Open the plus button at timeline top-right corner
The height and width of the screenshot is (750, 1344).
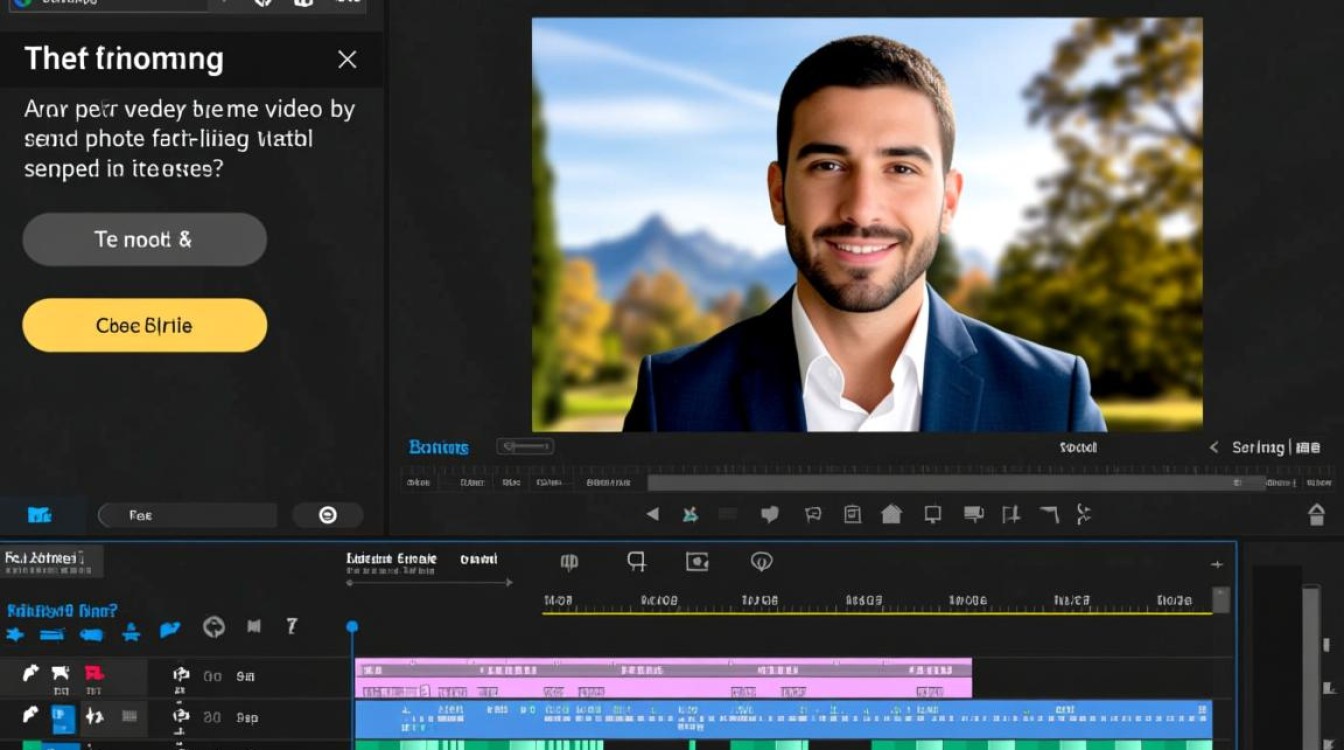pyautogui.click(x=1217, y=564)
